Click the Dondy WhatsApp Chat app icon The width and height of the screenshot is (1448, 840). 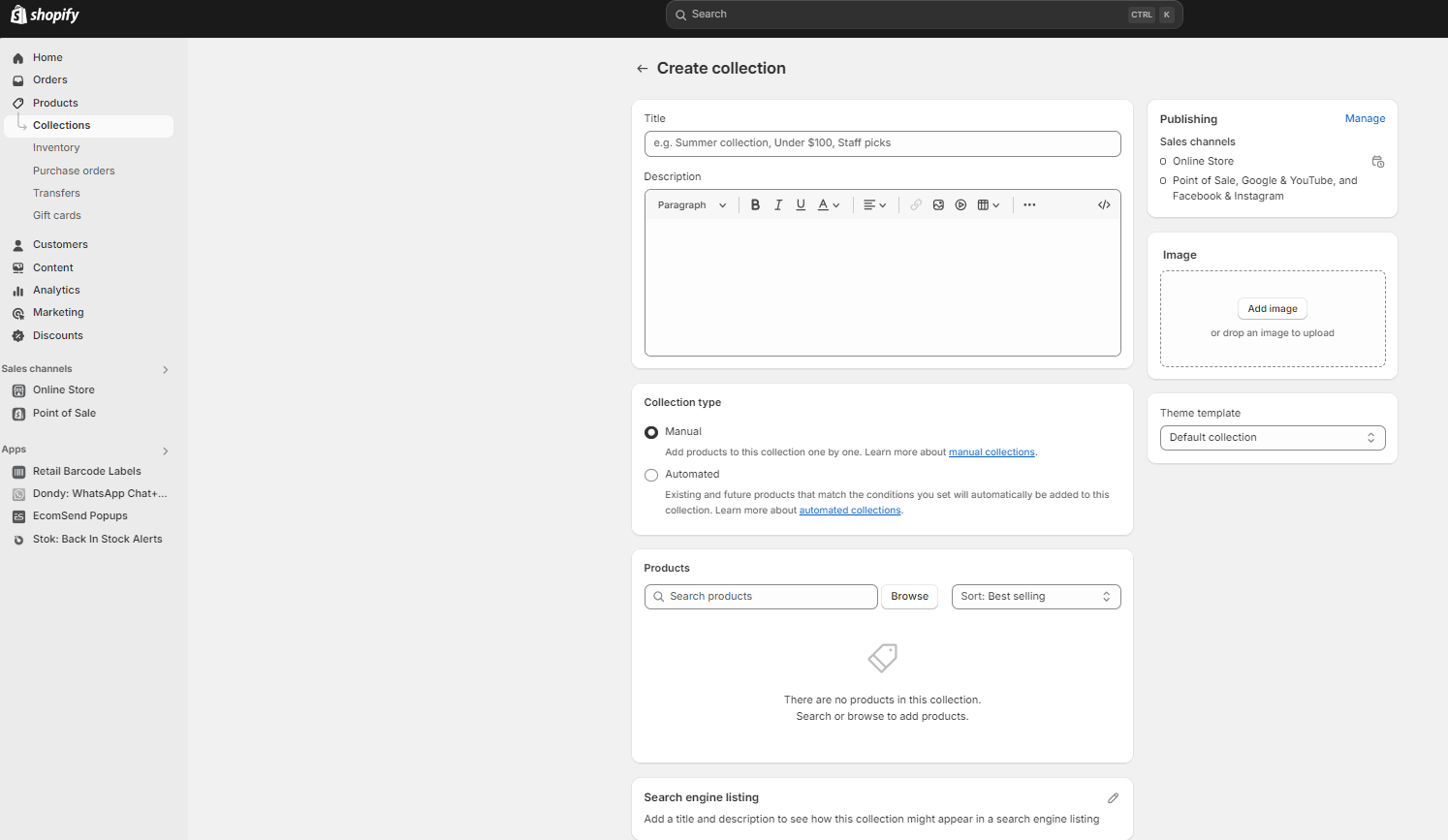18,494
